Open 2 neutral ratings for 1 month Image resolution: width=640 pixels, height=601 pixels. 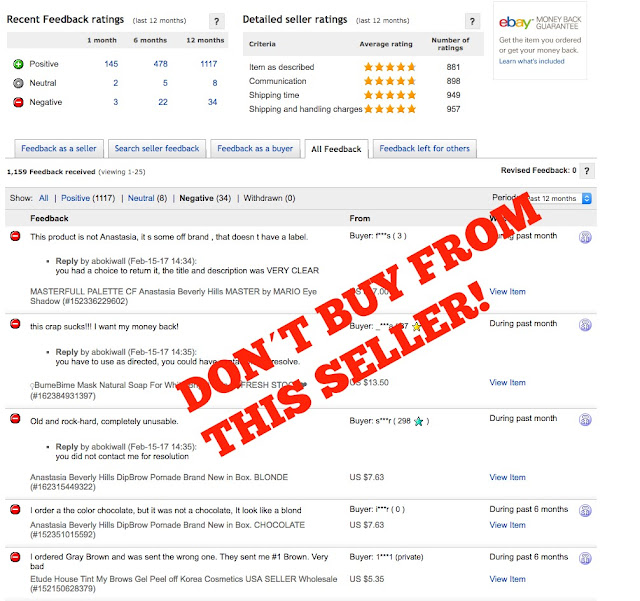[x=116, y=83]
